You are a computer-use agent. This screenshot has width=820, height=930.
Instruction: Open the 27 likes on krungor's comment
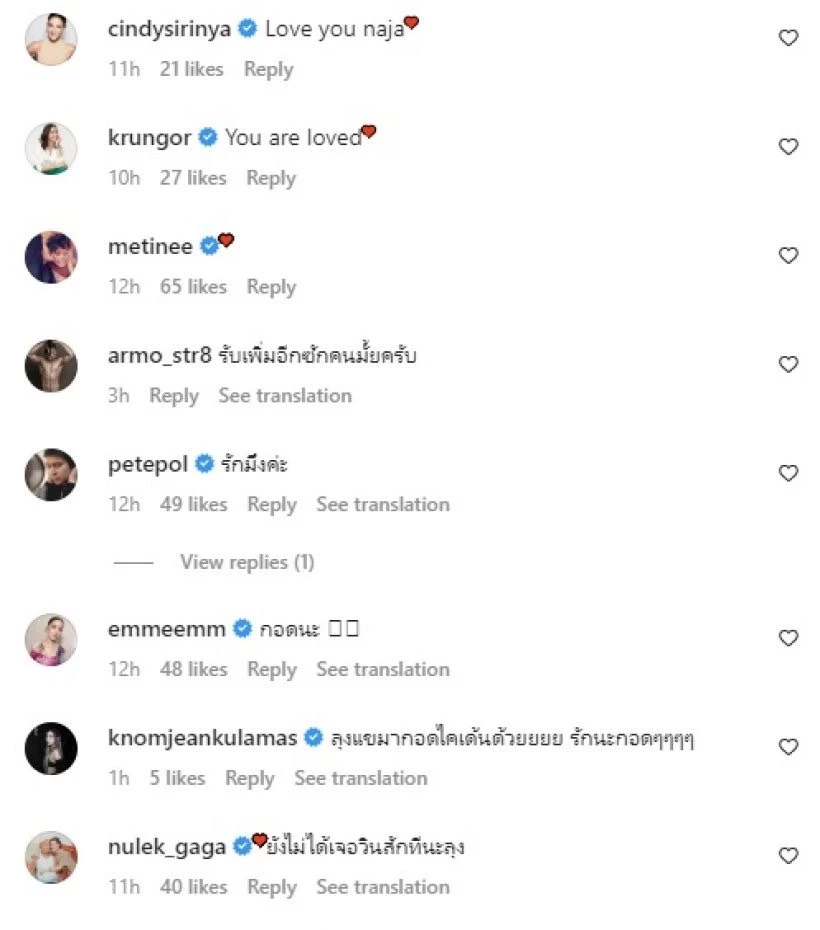[193, 178]
